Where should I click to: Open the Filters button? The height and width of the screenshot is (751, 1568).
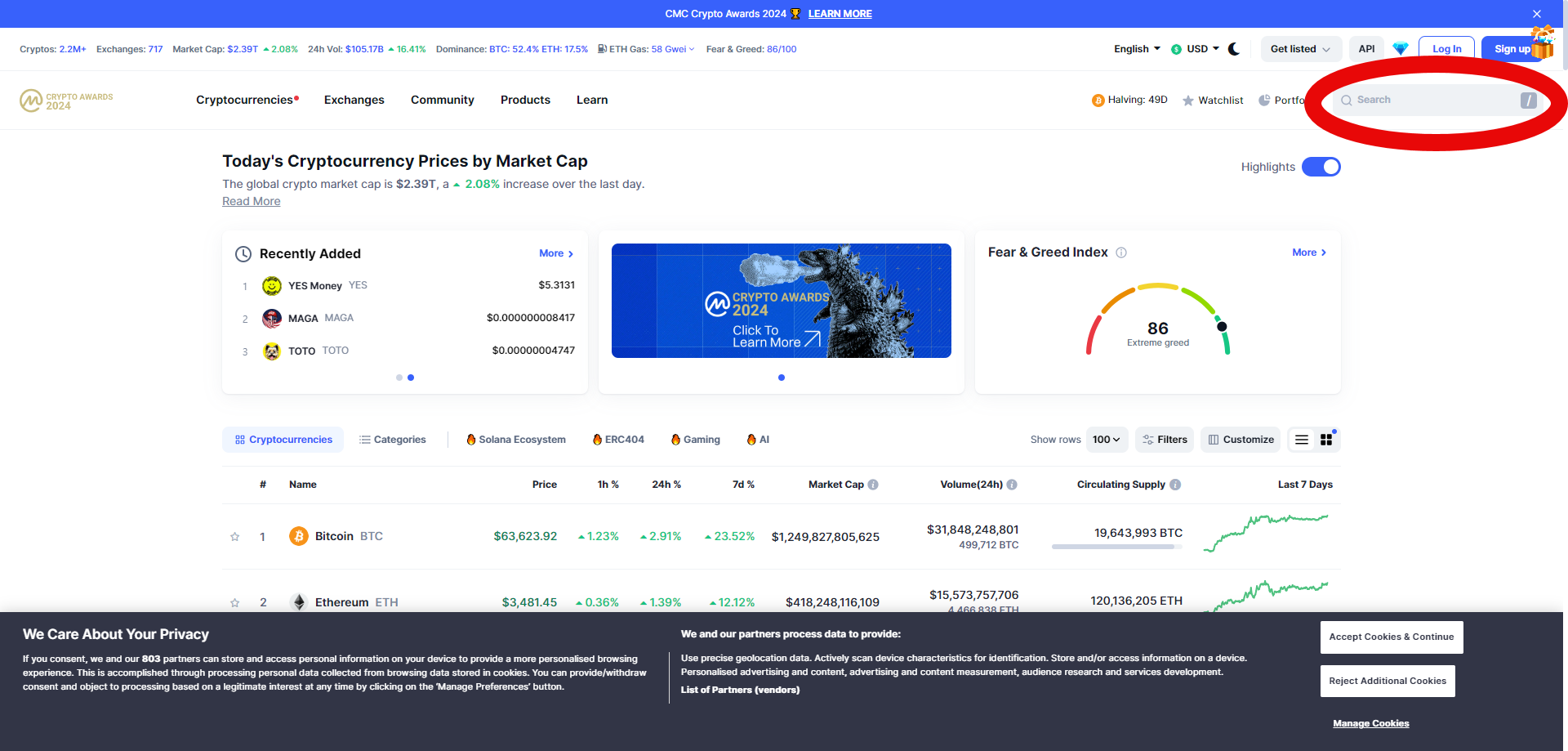pos(1165,440)
